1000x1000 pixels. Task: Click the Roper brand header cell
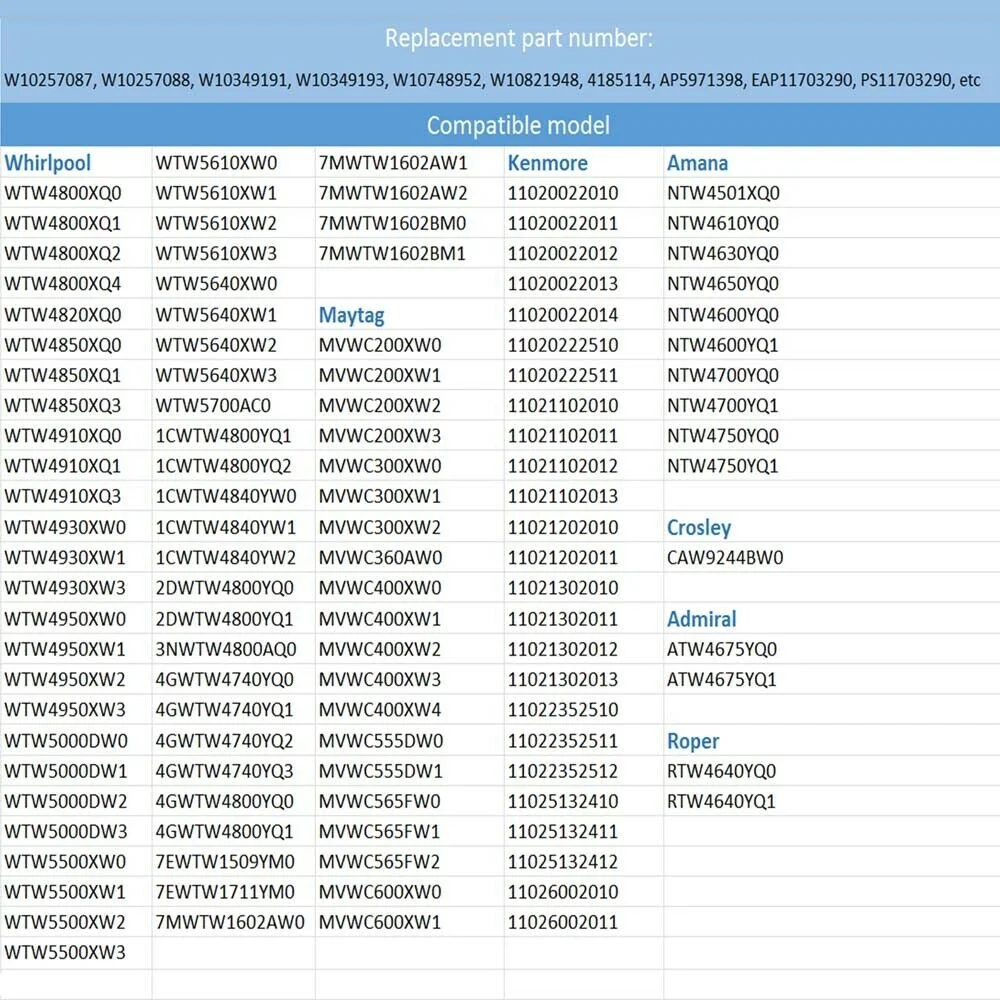point(693,741)
